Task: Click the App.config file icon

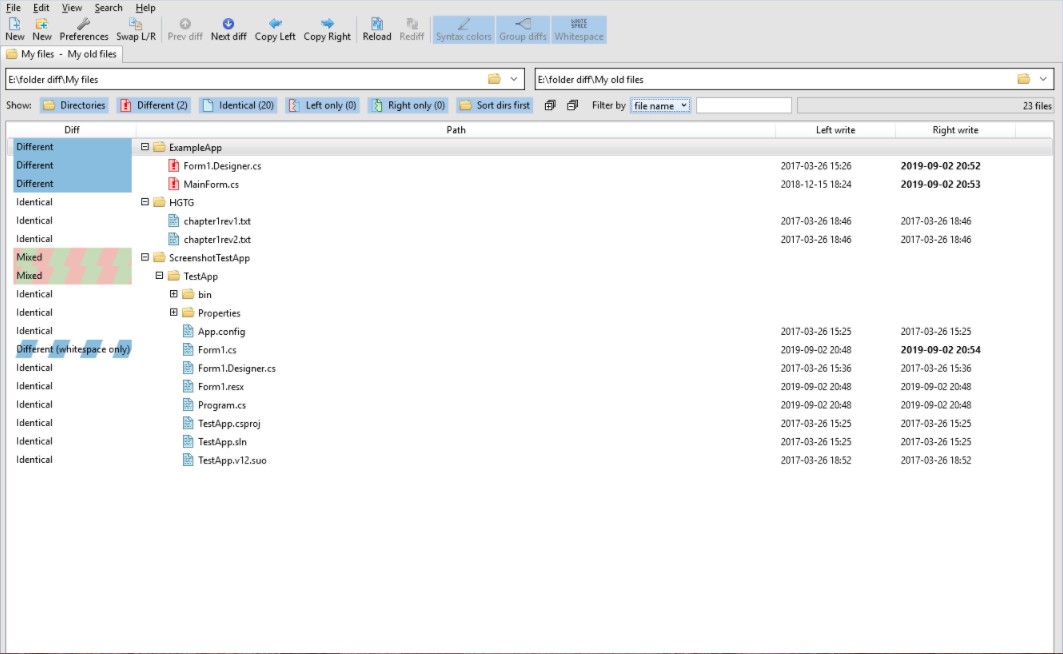Action: [x=188, y=331]
